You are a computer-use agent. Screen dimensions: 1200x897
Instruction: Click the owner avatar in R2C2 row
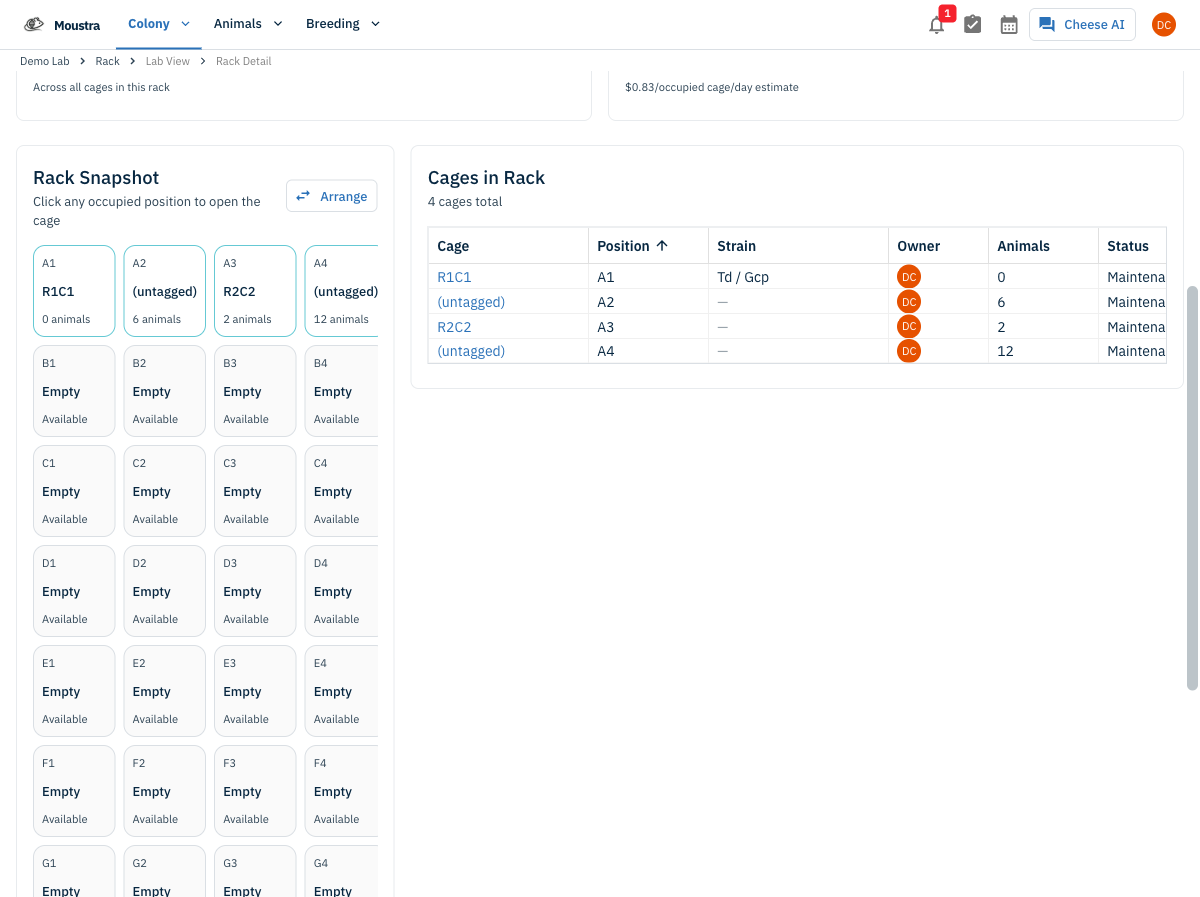[x=909, y=326]
